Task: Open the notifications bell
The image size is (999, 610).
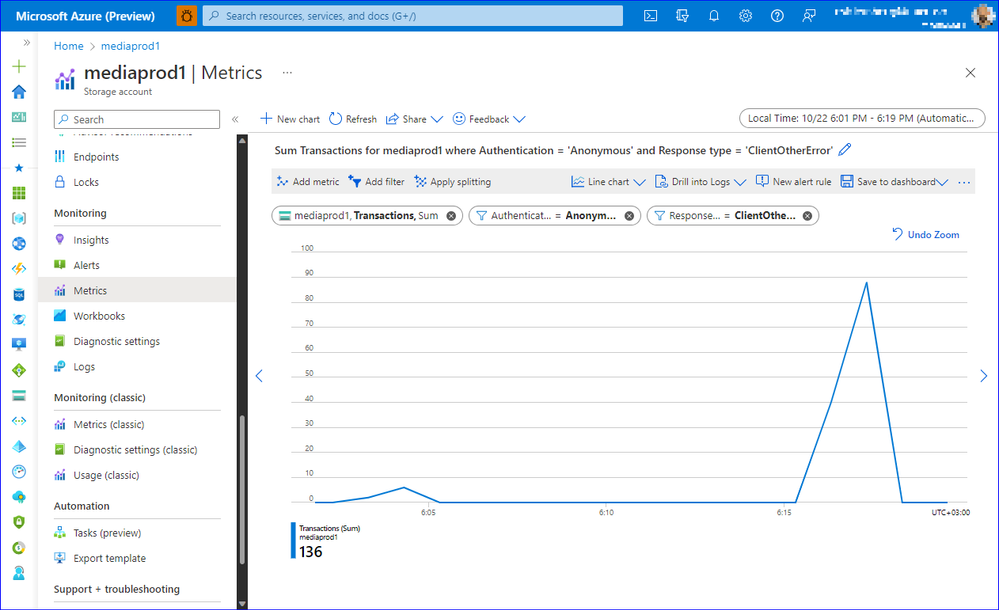Action: 714,16
